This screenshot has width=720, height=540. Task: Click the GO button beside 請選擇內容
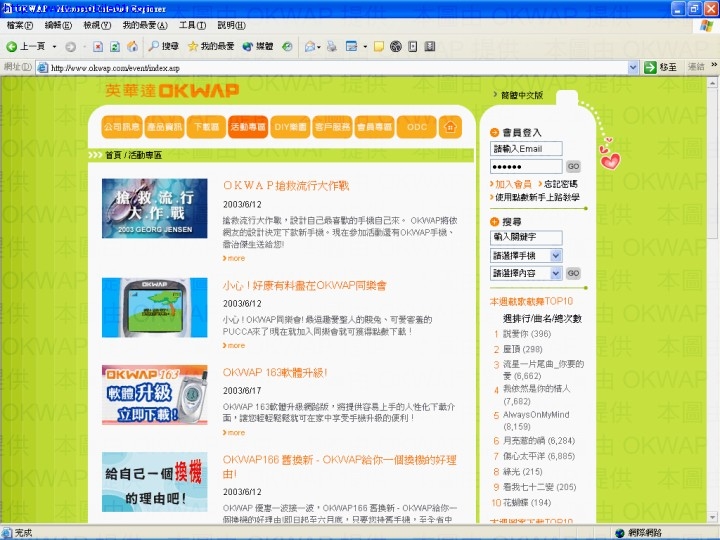573,273
